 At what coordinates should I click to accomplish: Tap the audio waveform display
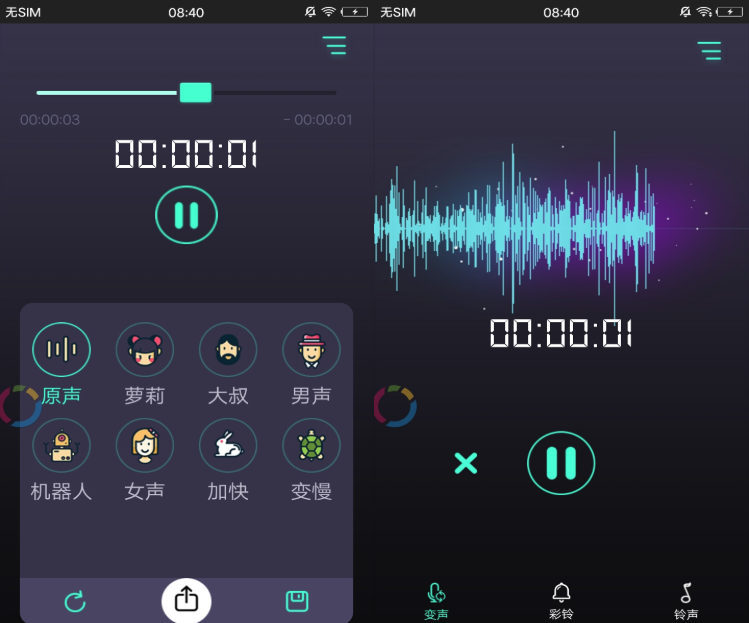click(514, 228)
